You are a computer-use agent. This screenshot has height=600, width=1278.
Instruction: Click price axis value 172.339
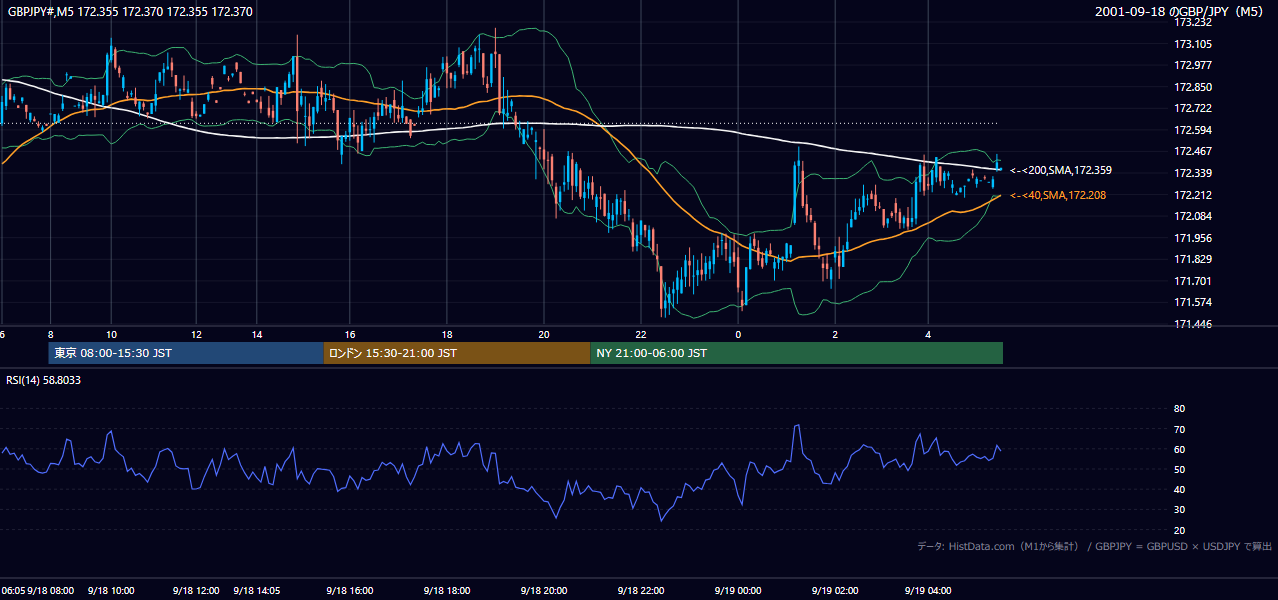pyautogui.click(x=1193, y=173)
